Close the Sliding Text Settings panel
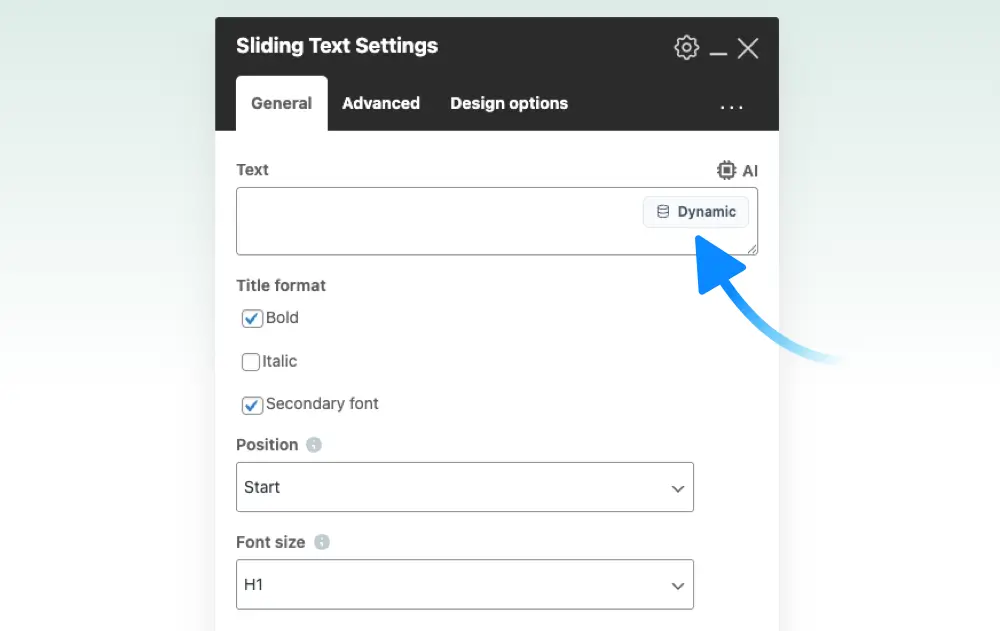This screenshot has width=1000, height=631. tap(748, 48)
